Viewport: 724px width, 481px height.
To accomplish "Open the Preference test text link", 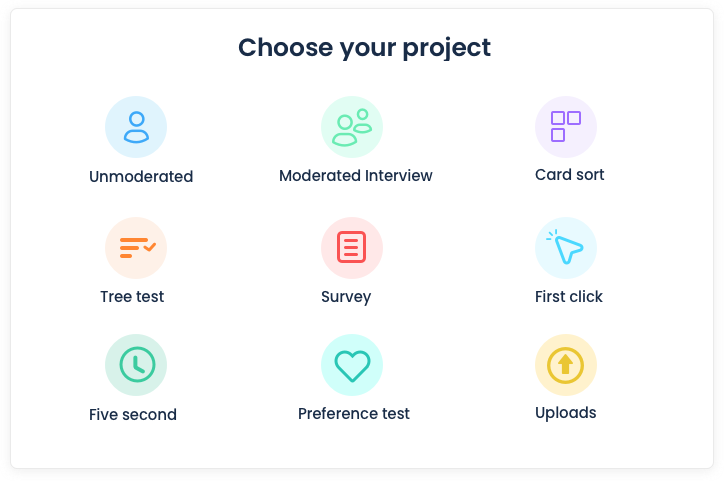I will tap(354, 414).
